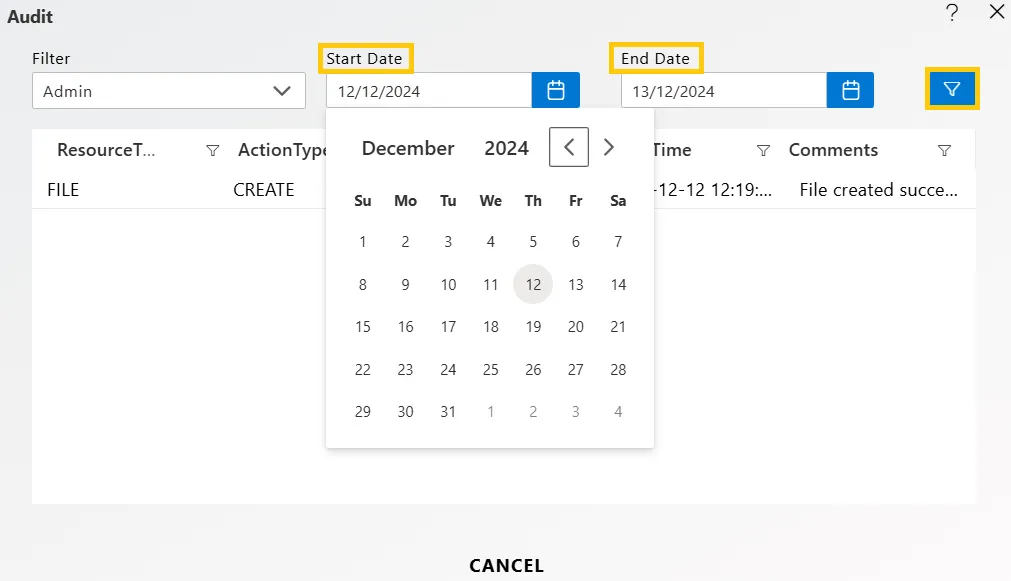Select December month header in calendar
This screenshot has height=581, width=1011.
(x=408, y=148)
